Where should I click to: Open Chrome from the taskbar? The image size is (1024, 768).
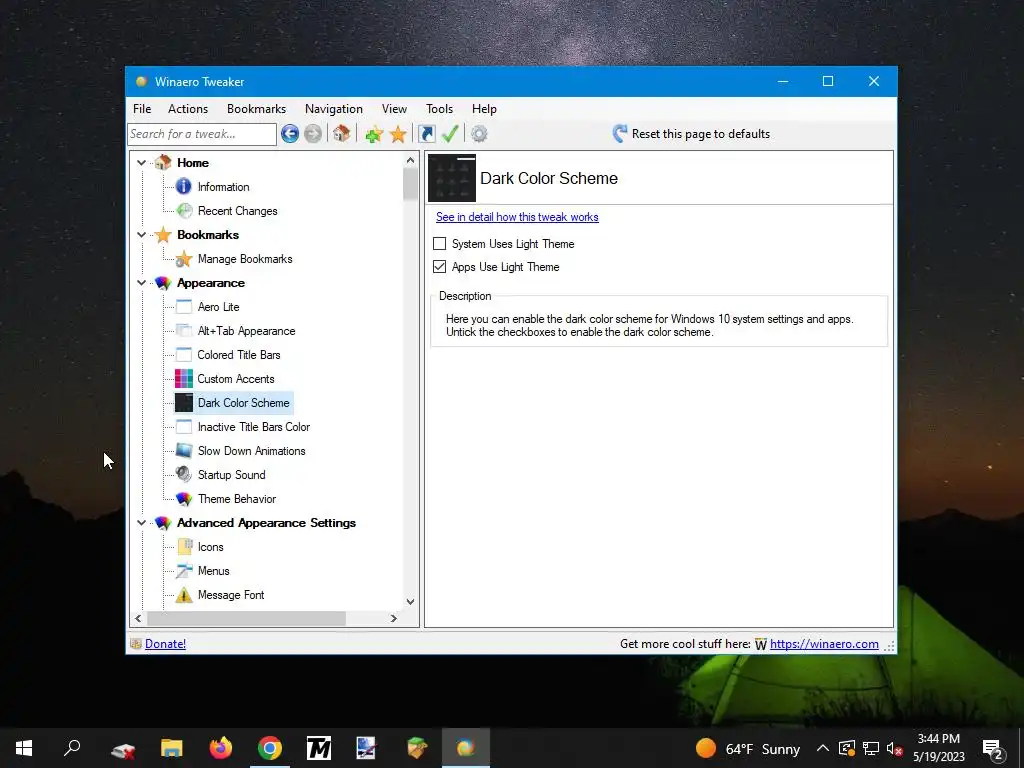pos(270,748)
